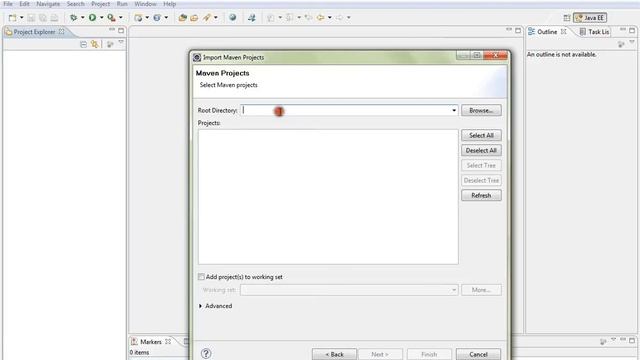
Task: Maximize the Project Explorer view
Action: click(x=121, y=30)
